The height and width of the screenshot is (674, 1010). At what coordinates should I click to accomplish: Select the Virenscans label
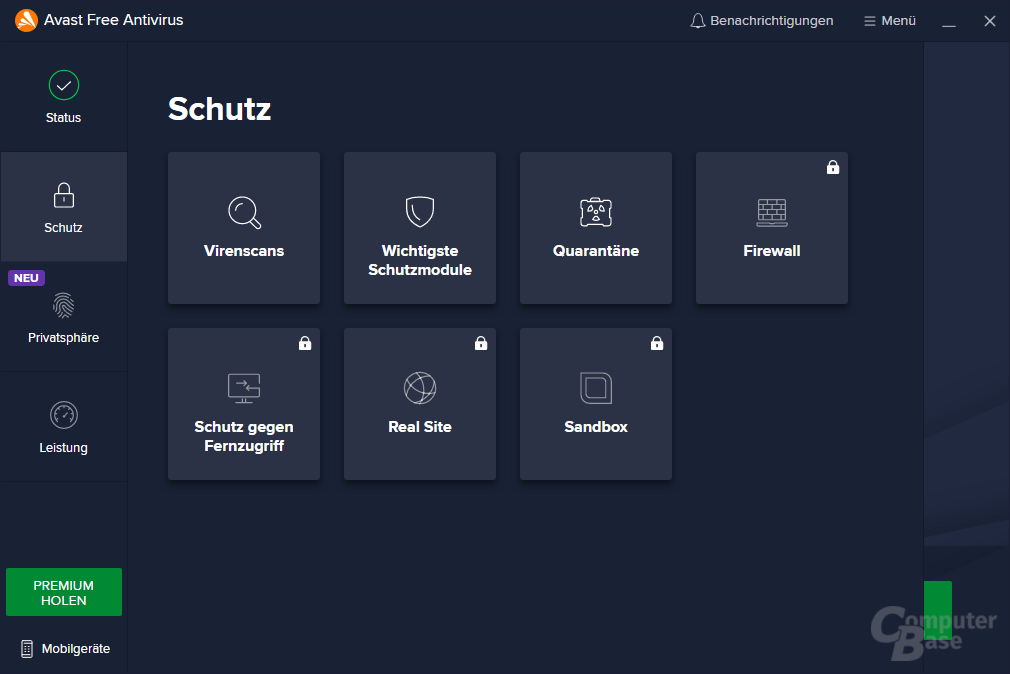coord(244,251)
